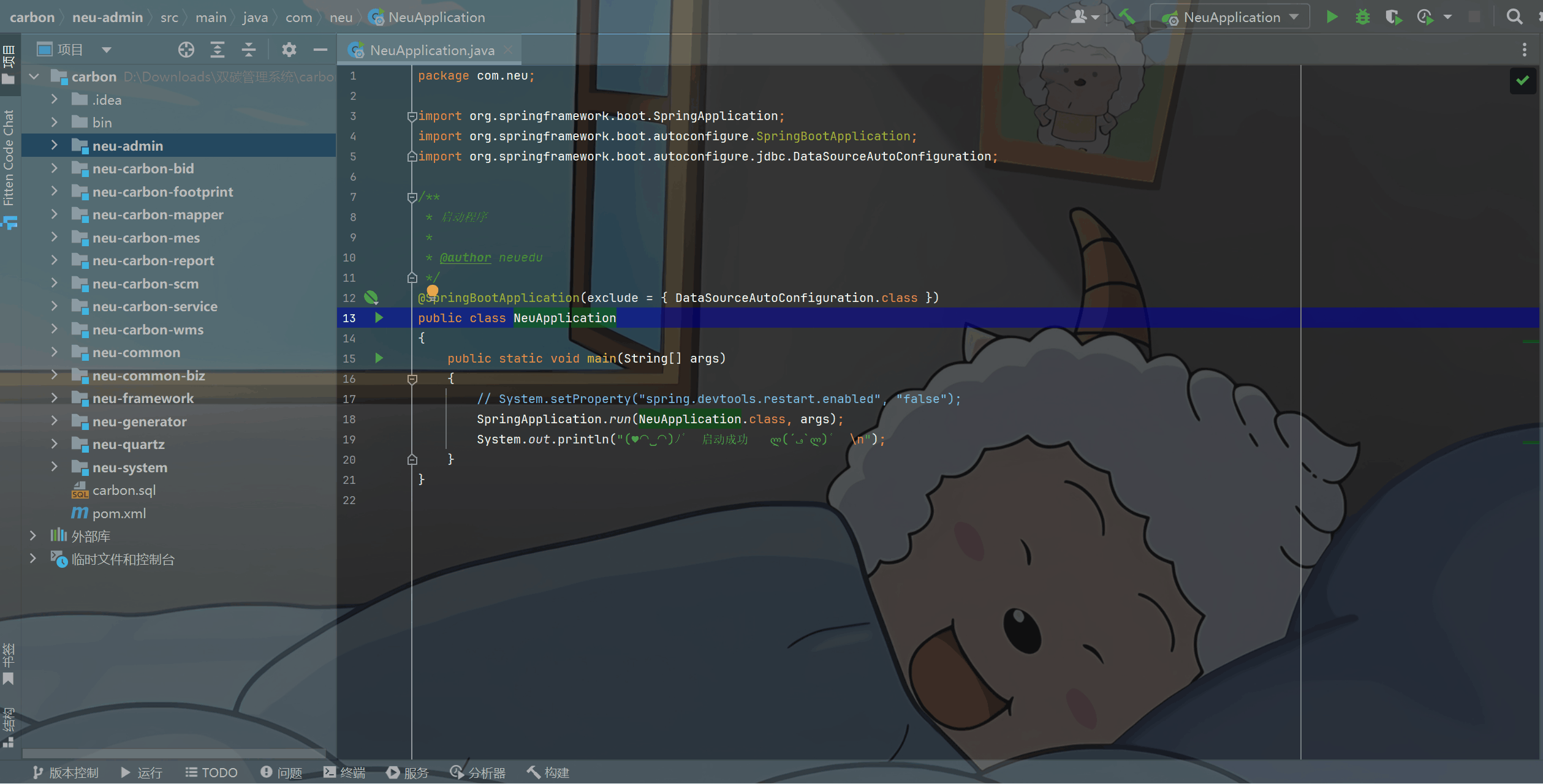Select pom.xml in project tree
1543x784 pixels.
pos(119,513)
